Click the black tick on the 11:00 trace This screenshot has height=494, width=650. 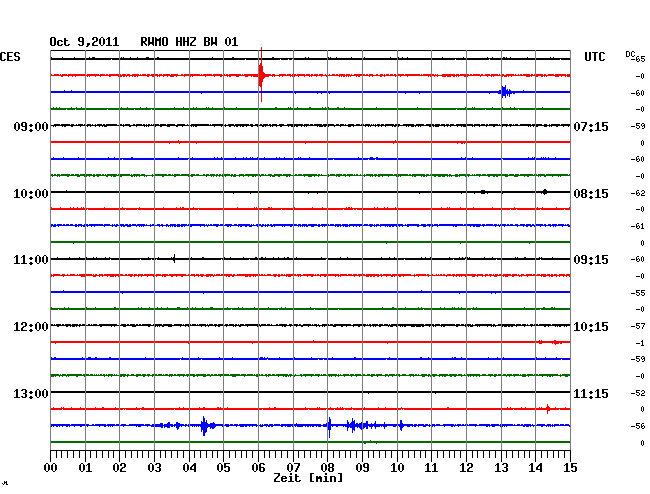174,259
